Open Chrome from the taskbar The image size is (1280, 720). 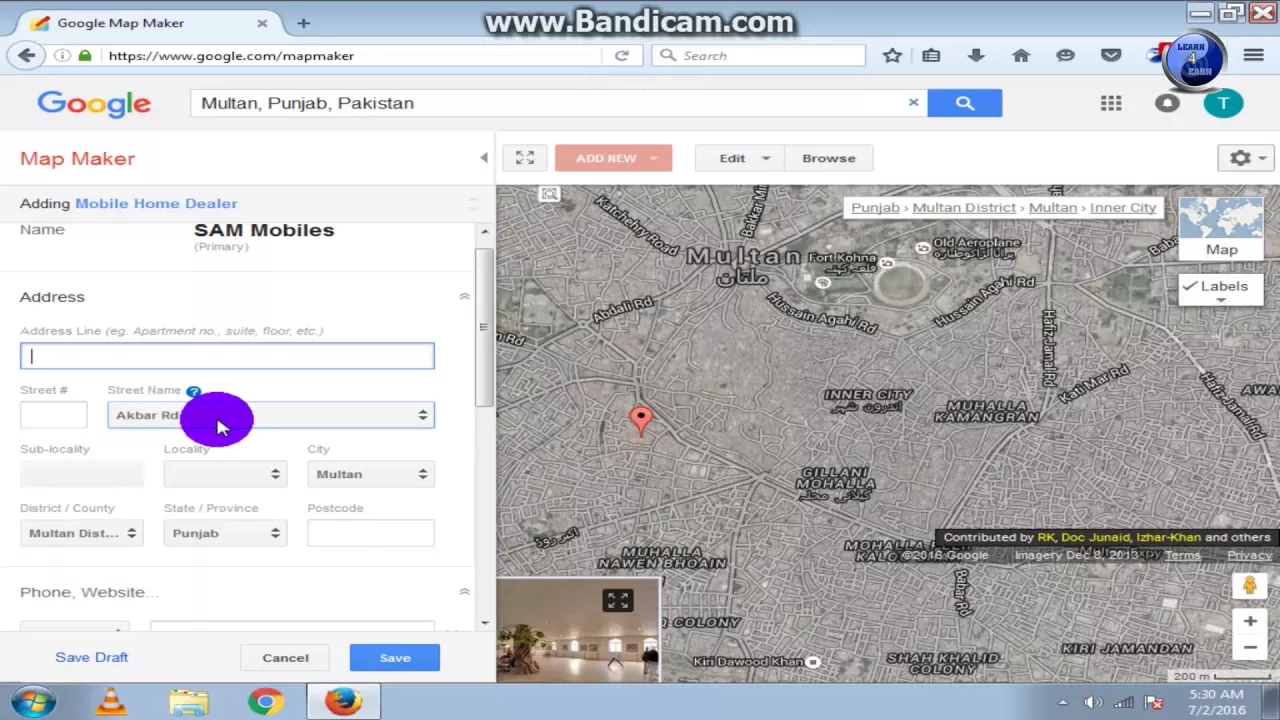click(x=266, y=702)
